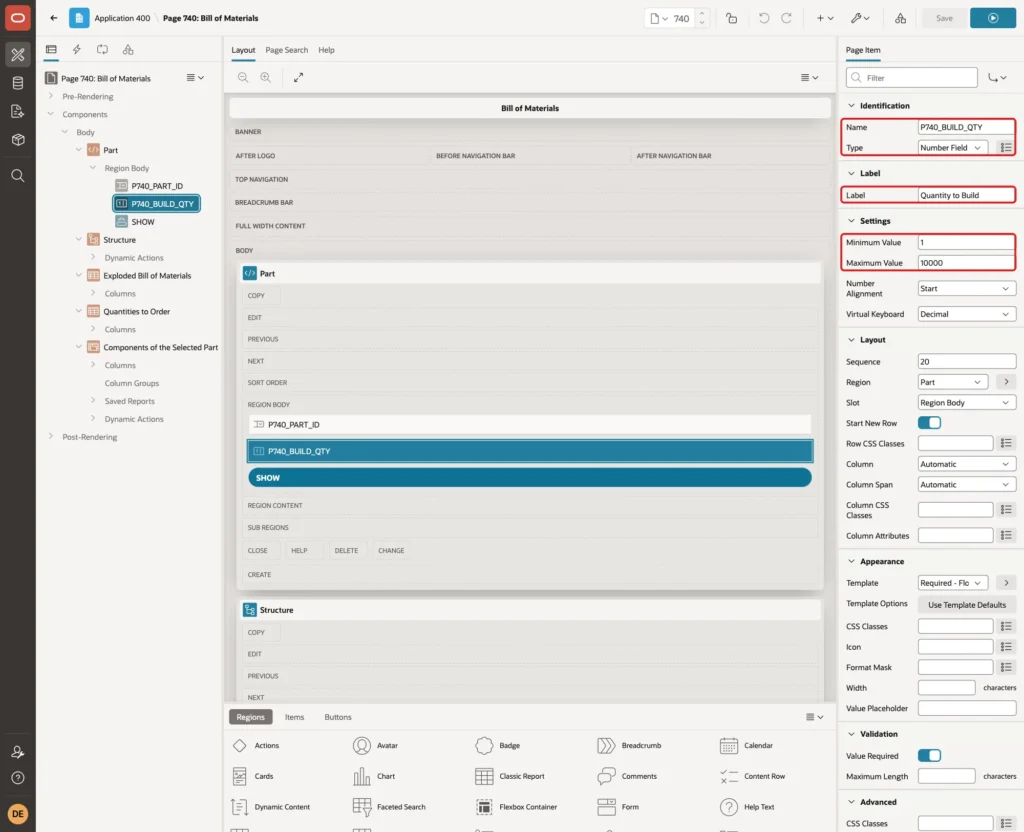Go to Part region arrow button
The width and height of the screenshot is (1024, 832).
1006,382
